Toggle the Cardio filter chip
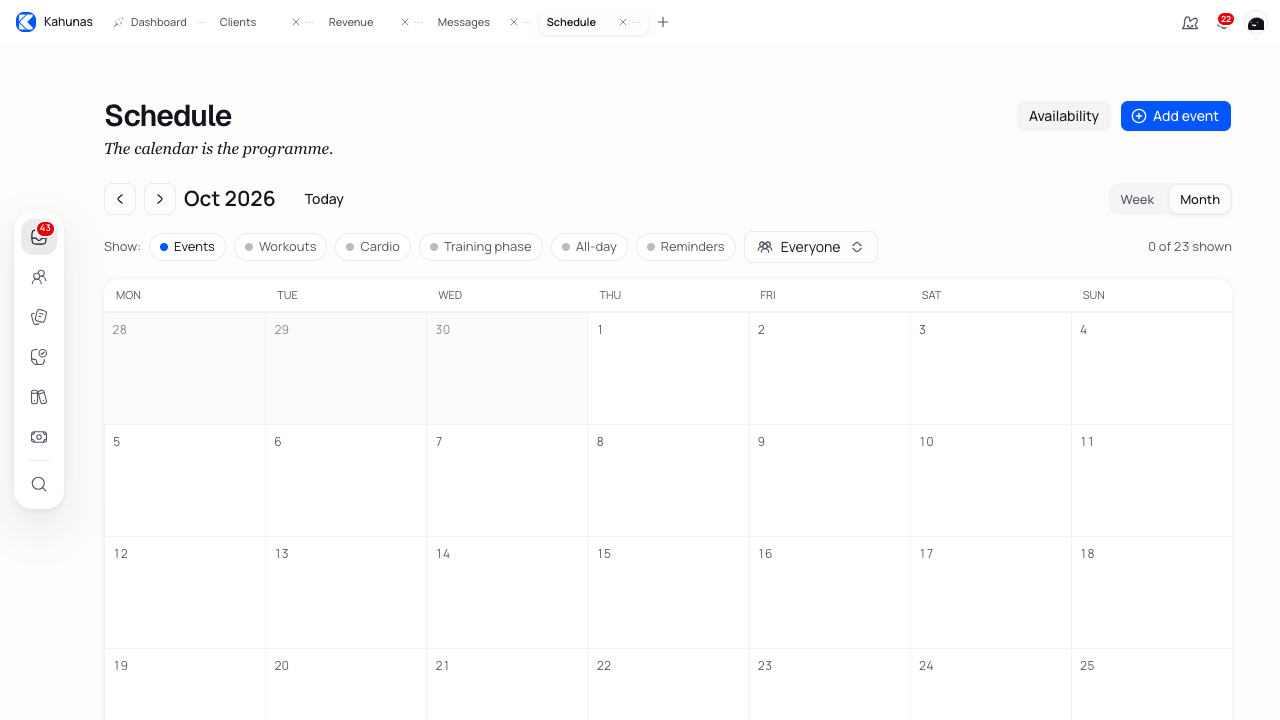This screenshot has height=720, width=1280. pos(372,247)
